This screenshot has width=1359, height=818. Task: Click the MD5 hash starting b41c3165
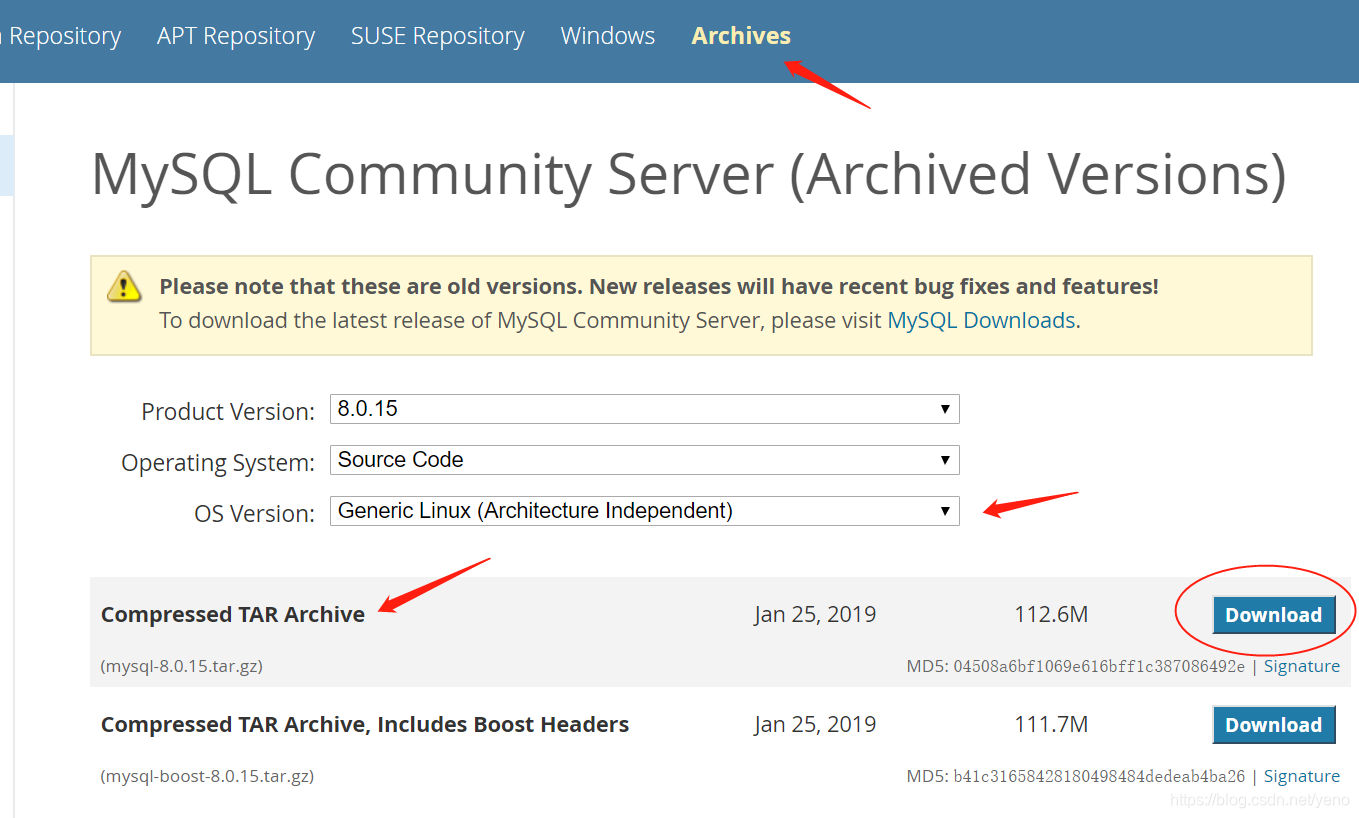[1099, 777]
